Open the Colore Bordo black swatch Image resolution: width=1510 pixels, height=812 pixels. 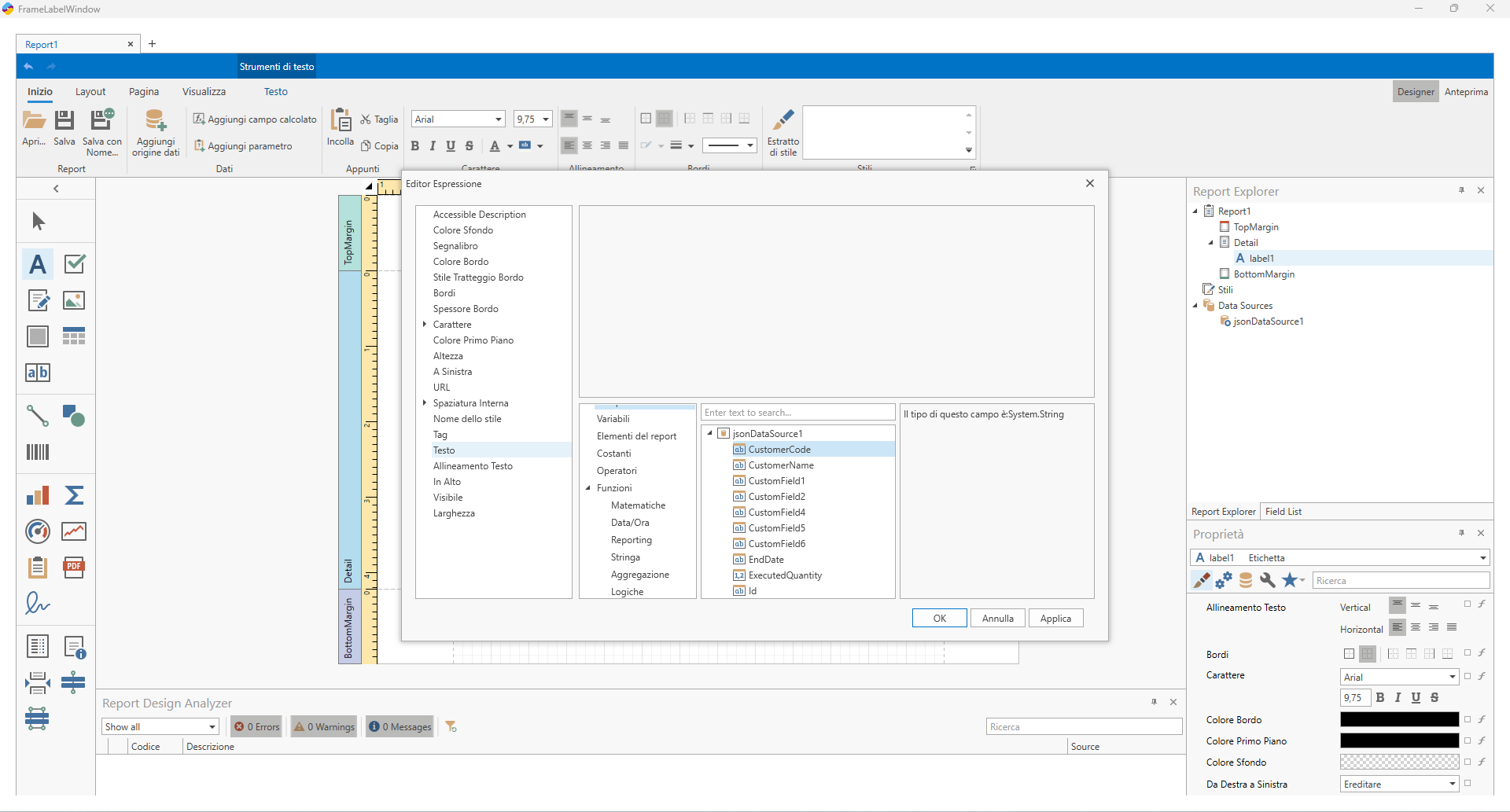click(x=1399, y=720)
